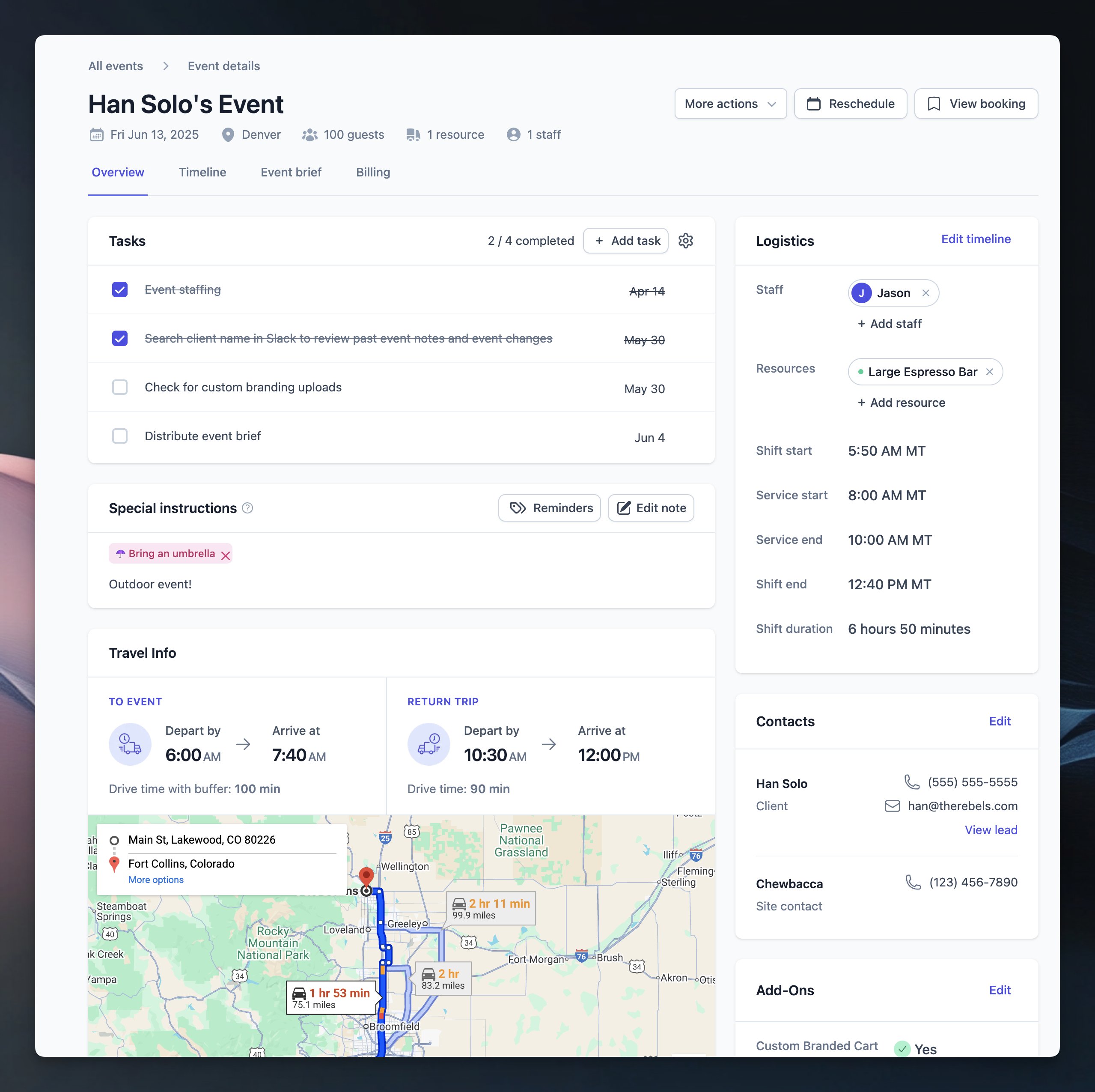Select the 2 hr alternate route label

[443, 978]
